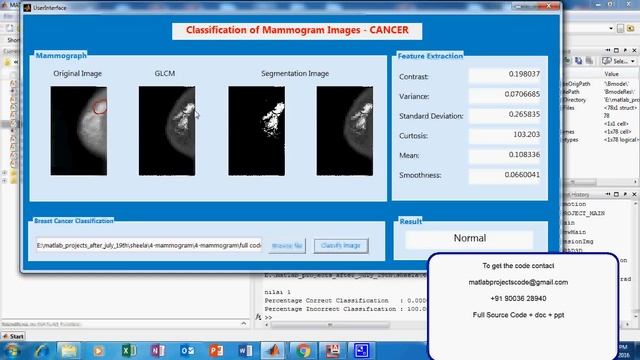Click the Smoothness value 0.0660041
Screen dimensions: 640x360
[x=504, y=175]
